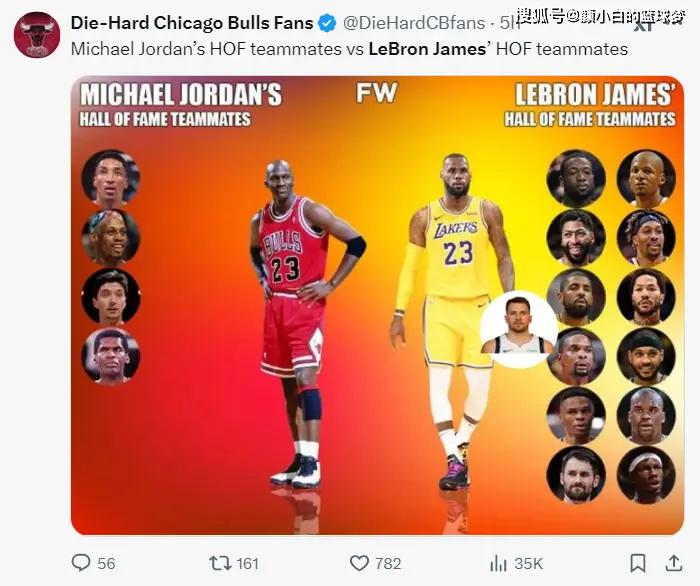Select the white-circled portrait in the white jersey
Screen dimensions: 700x586
pos(519,329)
